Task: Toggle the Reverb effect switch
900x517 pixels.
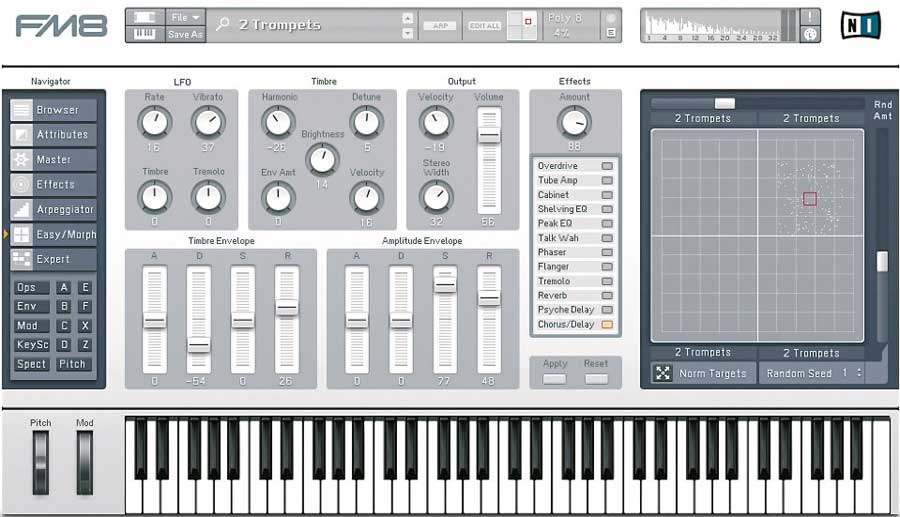Action: tap(607, 296)
